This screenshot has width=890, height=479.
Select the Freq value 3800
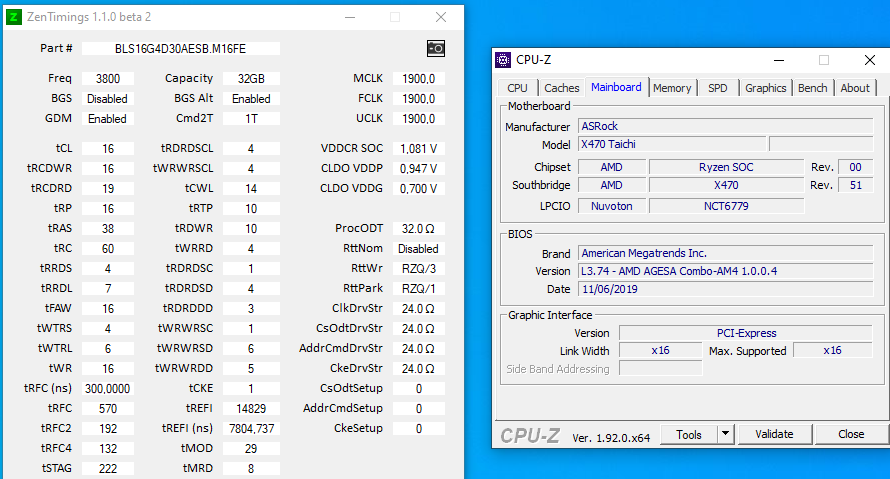coord(108,78)
